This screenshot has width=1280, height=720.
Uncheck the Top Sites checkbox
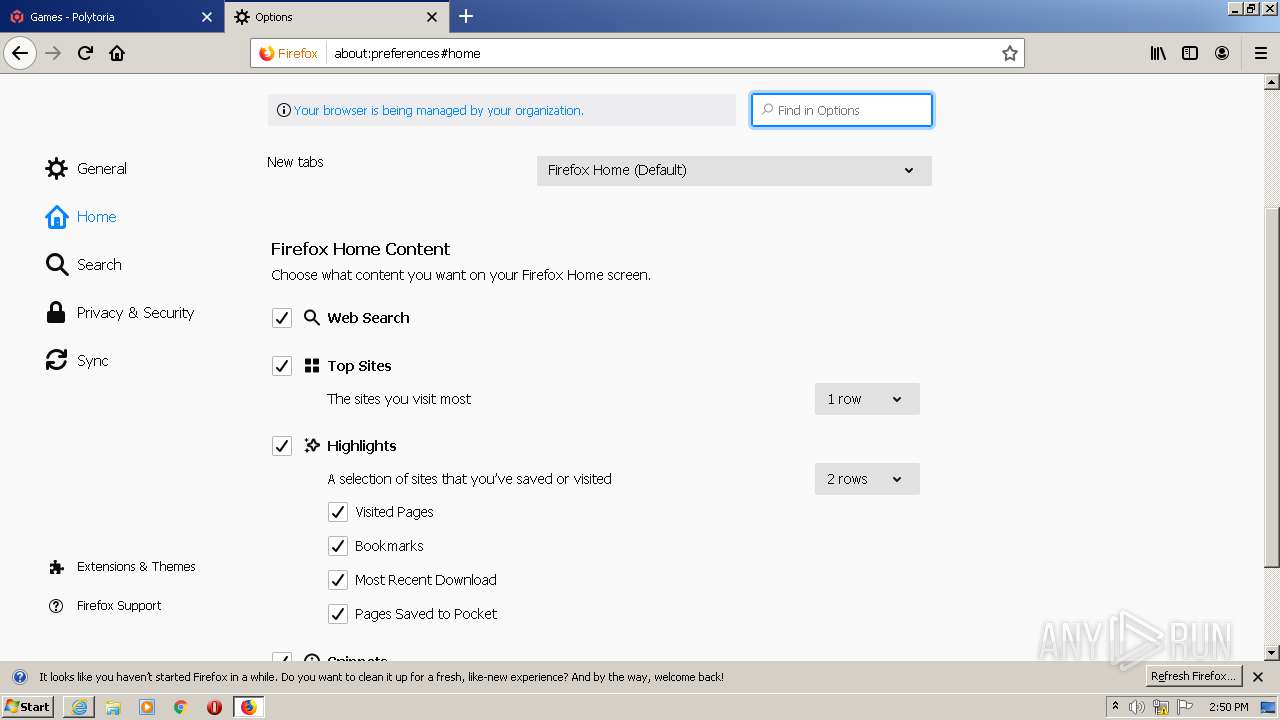tap(282, 366)
